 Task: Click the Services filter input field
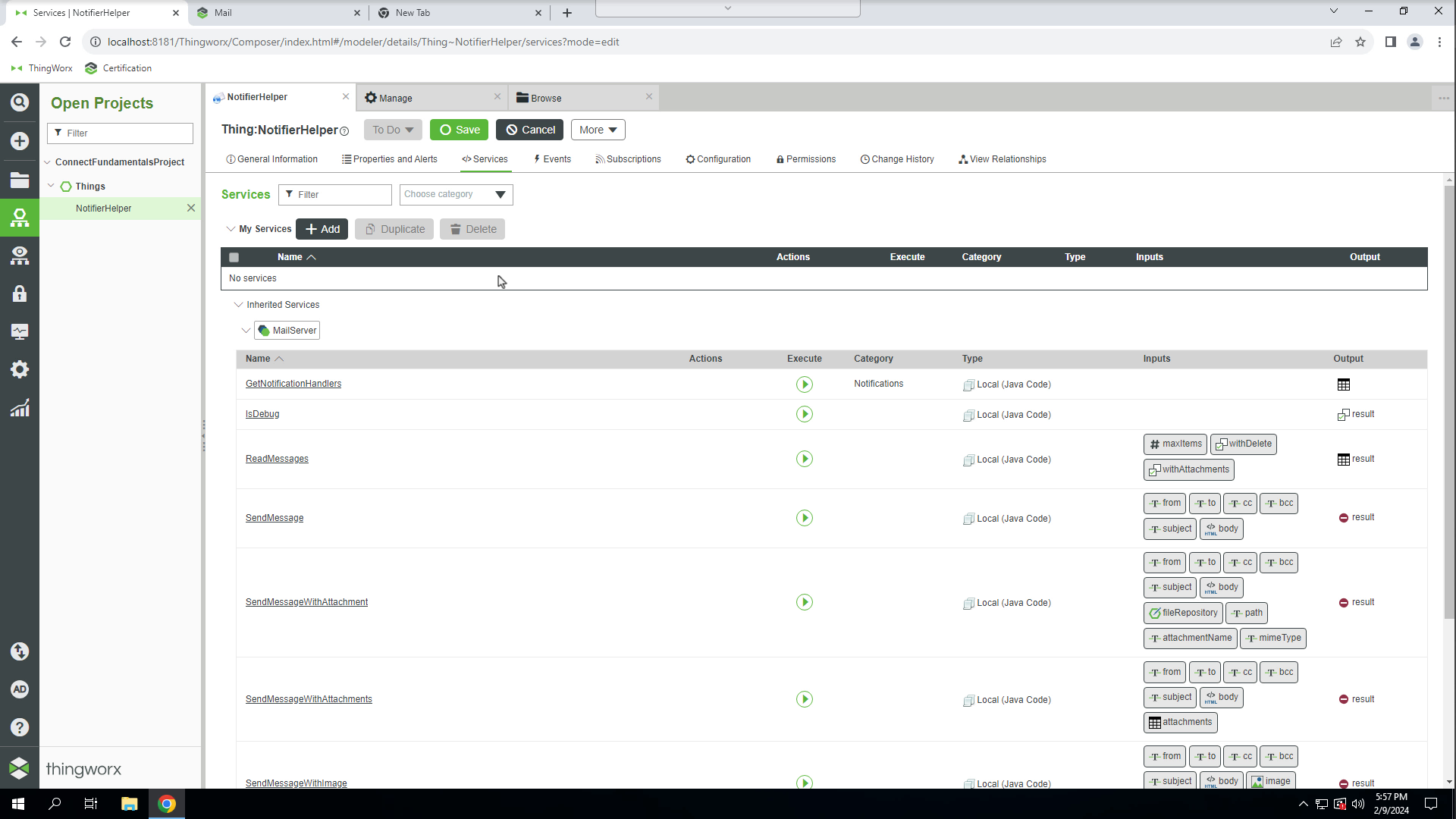coord(335,195)
